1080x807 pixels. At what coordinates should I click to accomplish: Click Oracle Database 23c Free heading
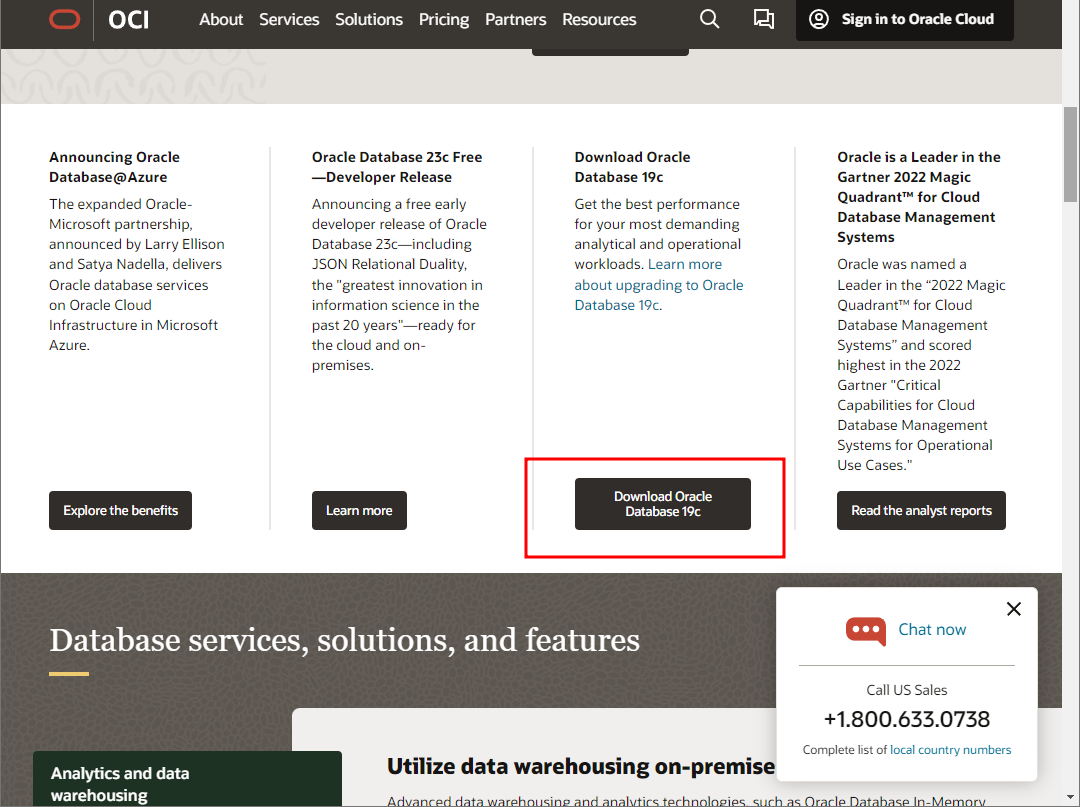click(x=397, y=167)
